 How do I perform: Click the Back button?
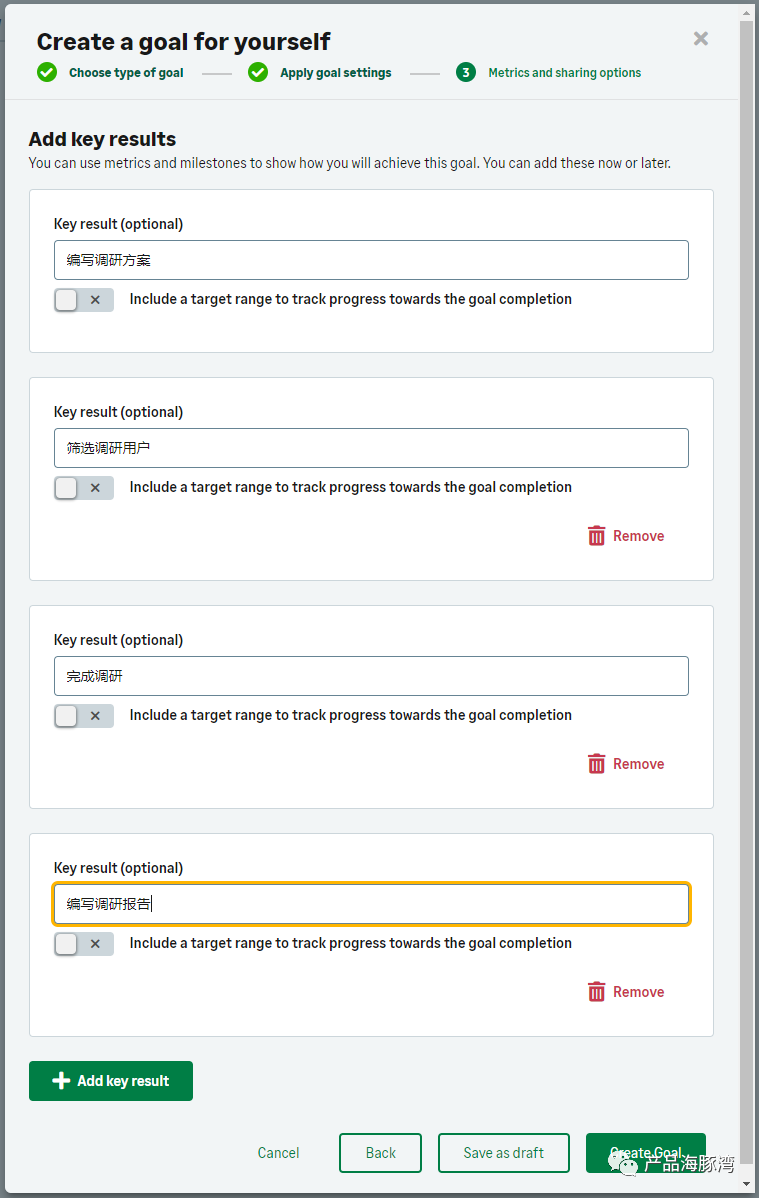[x=381, y=1153]
